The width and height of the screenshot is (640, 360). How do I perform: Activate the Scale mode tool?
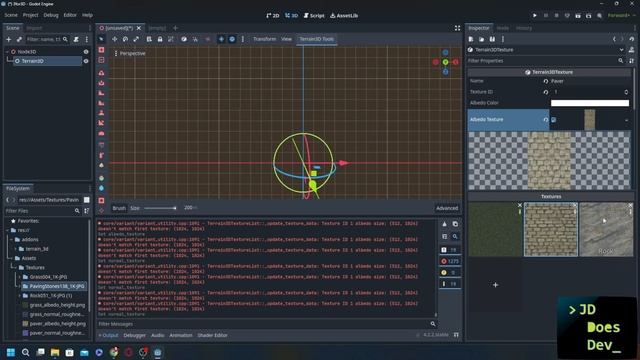click(136, 39)
